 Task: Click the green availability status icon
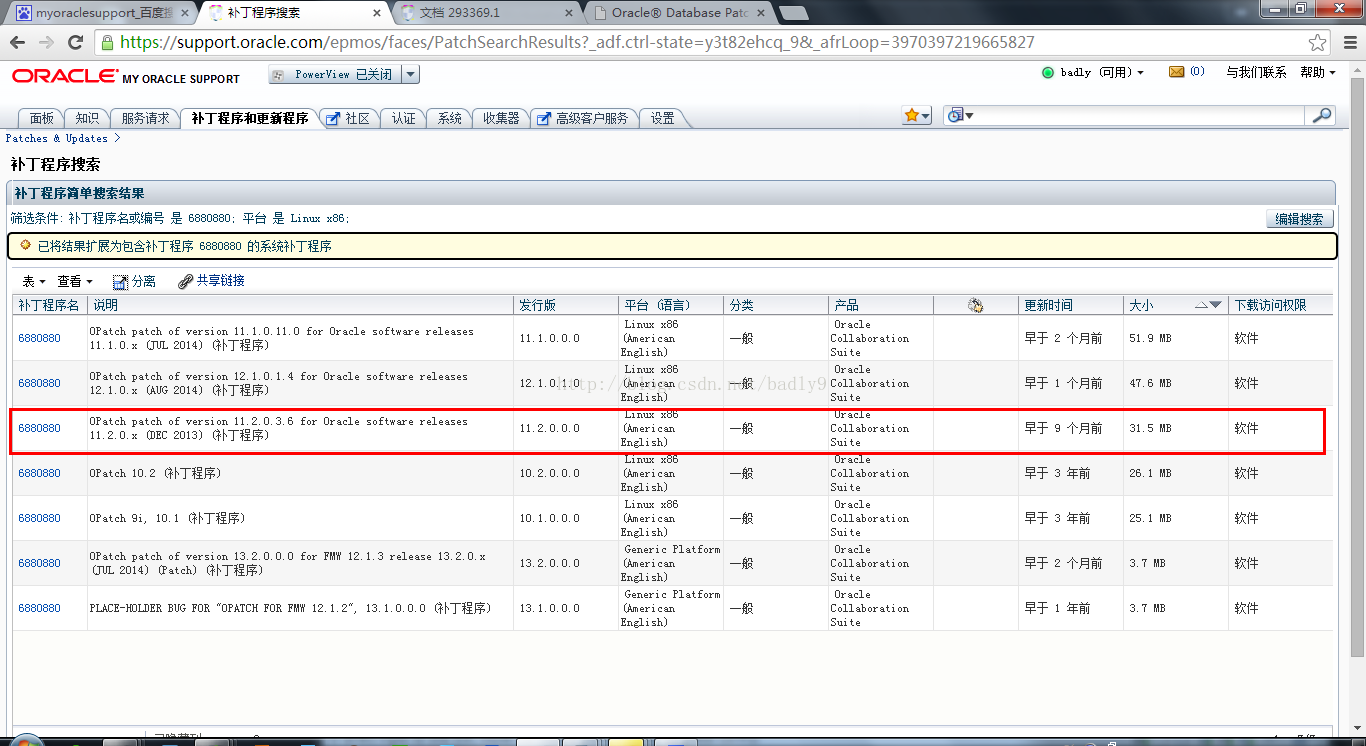pos(1048,73)
